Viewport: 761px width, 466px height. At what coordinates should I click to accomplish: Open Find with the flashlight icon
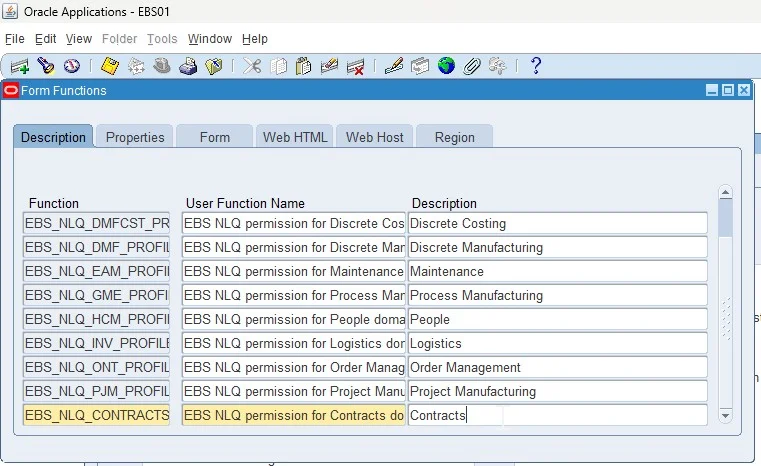click(x=46, y=66)
